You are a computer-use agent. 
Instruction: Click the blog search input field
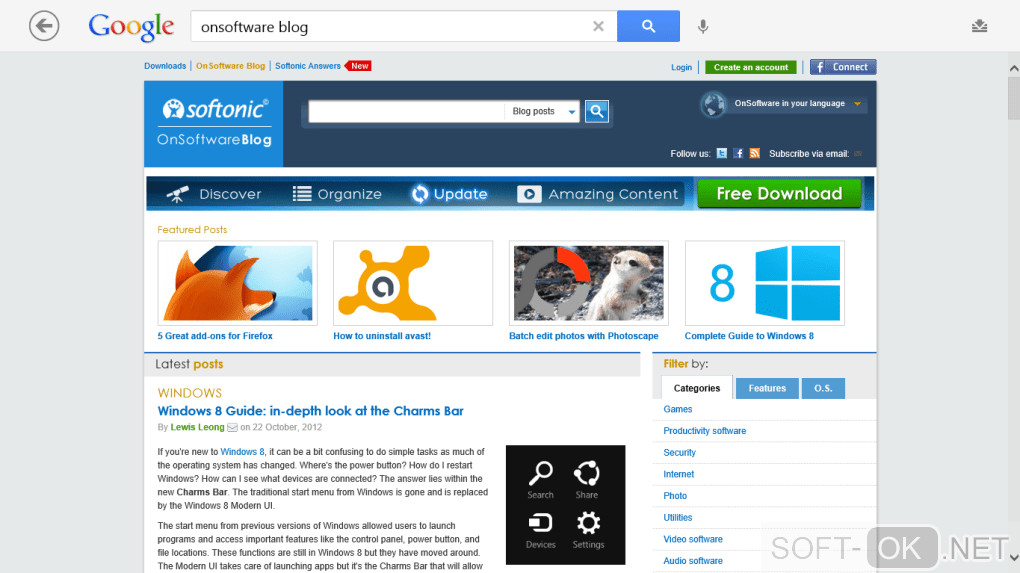pos(406,111)
